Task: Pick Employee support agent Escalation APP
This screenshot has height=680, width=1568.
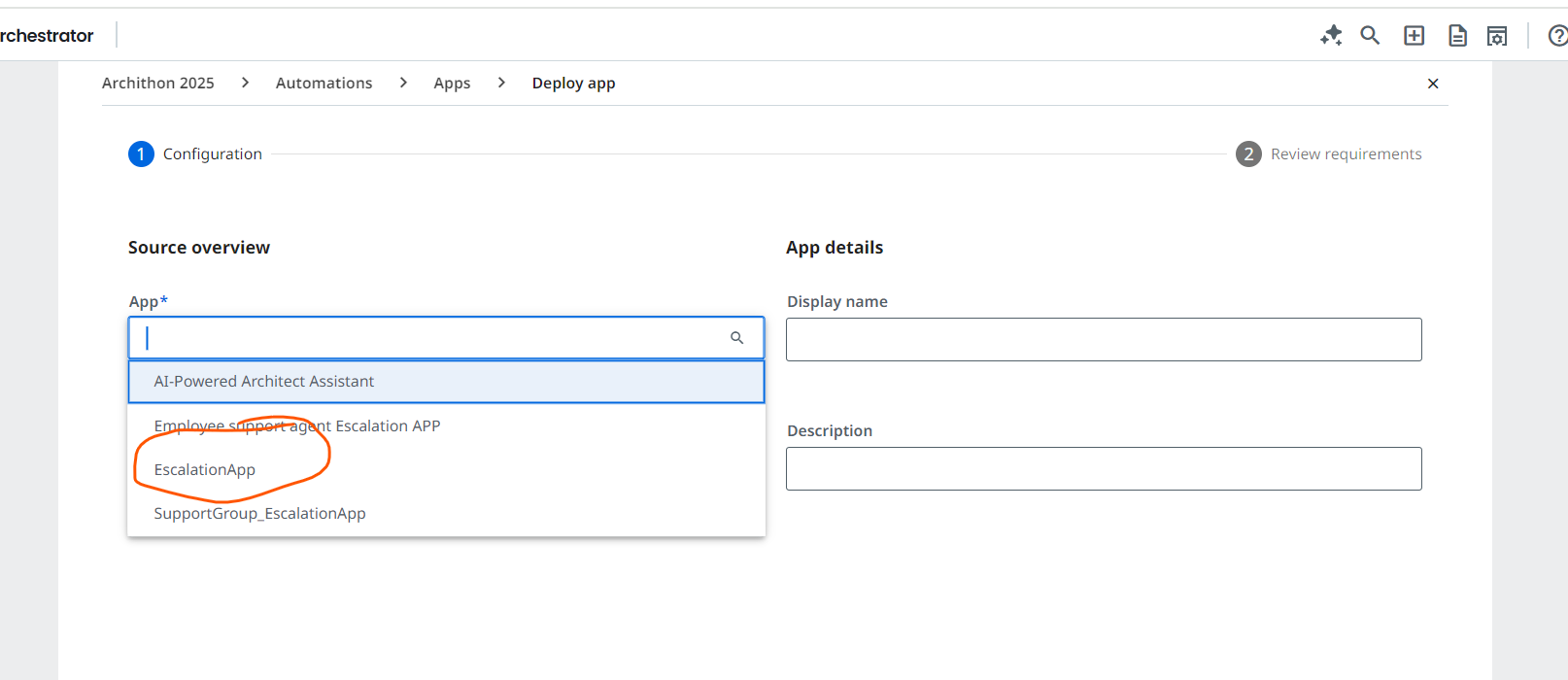Action: tap(297, 426)
